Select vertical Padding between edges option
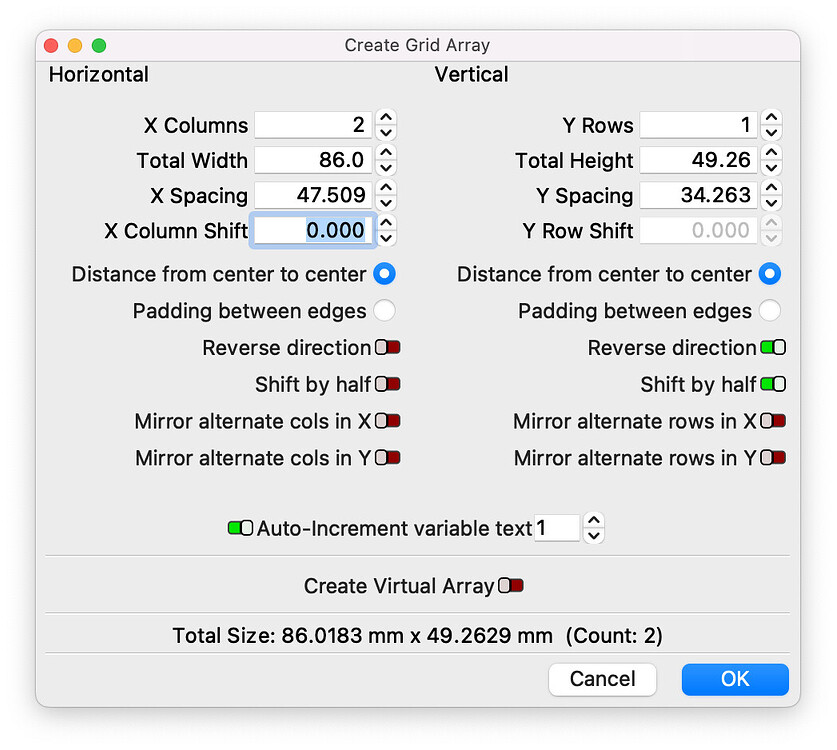The width and height of the screenshot is (837, 750). click(770, 311)
